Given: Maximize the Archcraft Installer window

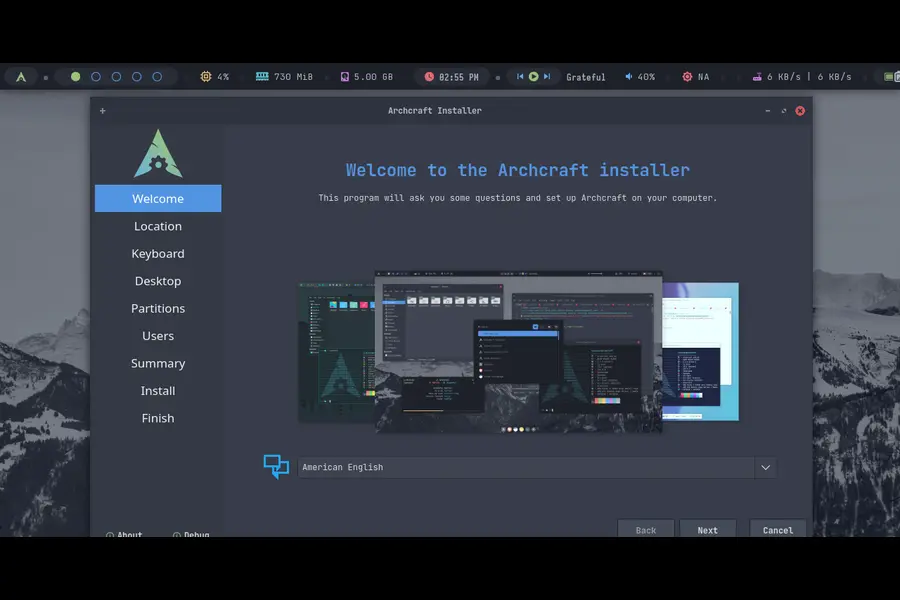Looking at the screenshot, I should click(x=783, y=111).
